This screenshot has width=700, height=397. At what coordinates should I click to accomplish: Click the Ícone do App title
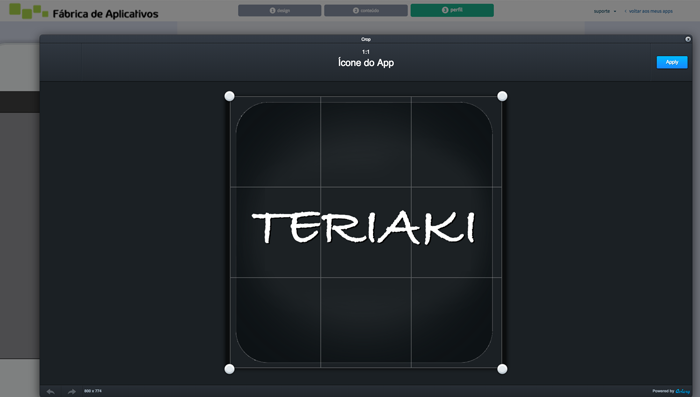pyautogui.click(x=366, y=63)
